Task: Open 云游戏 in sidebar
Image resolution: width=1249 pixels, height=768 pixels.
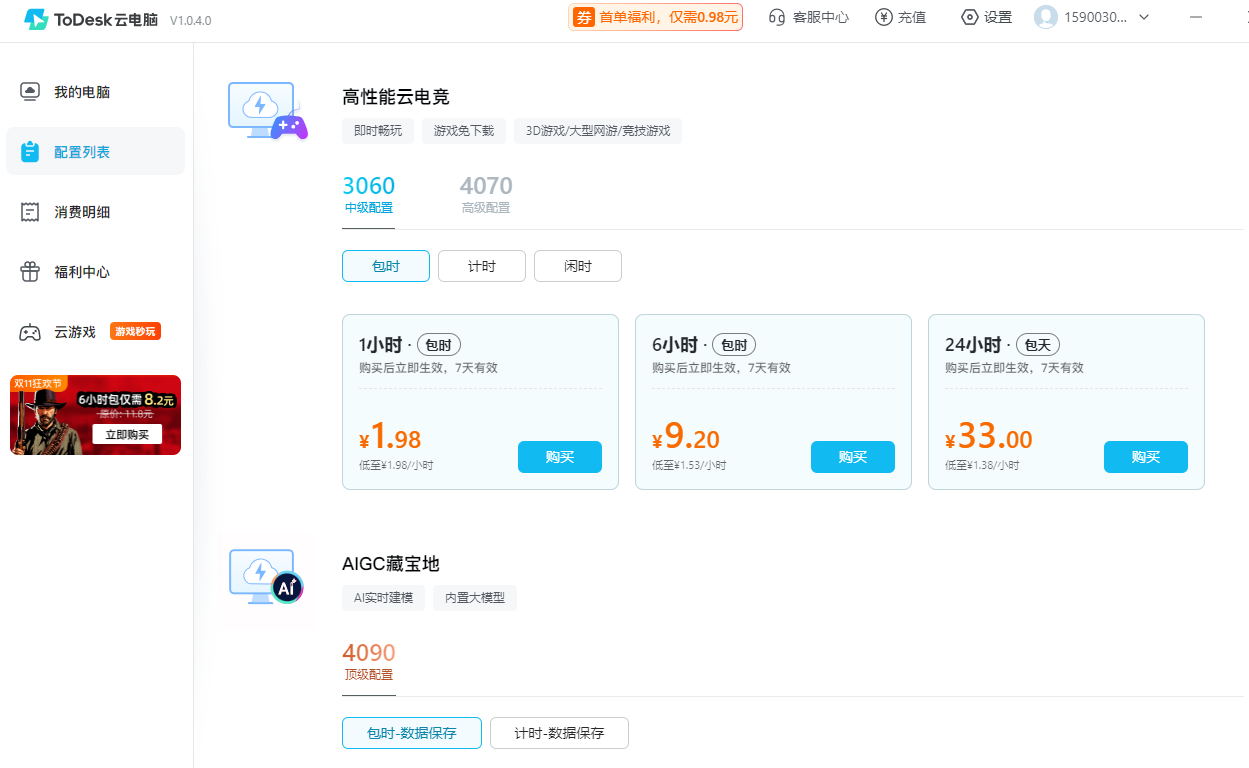Action: tap(95, 332)
